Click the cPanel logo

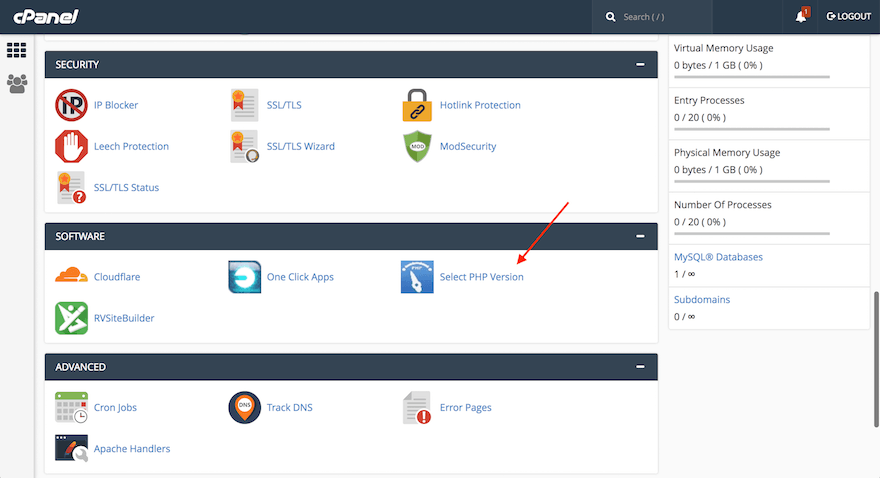[x=45, y=17]
